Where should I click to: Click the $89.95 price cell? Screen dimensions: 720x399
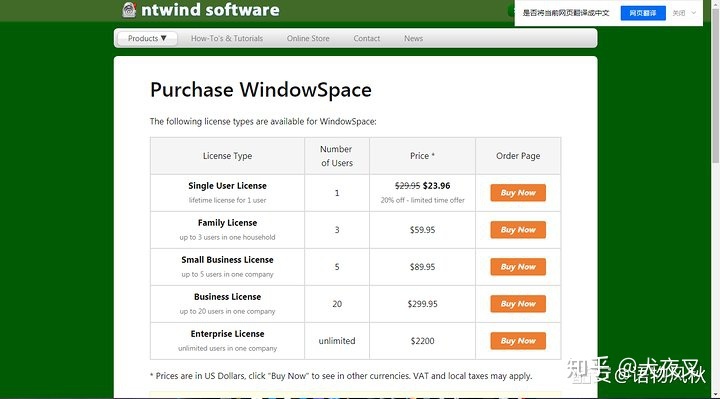click(422, 267)
